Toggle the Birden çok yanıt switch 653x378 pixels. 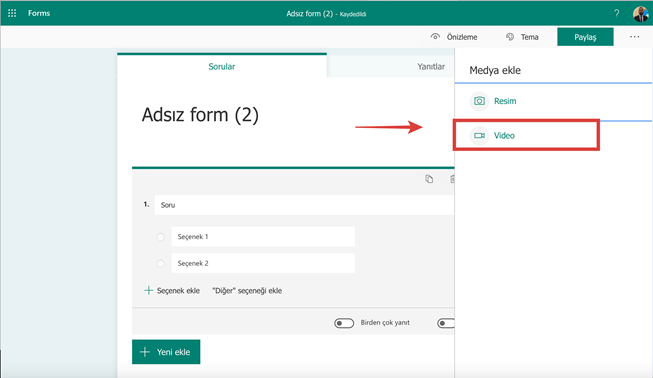[344, 323]
